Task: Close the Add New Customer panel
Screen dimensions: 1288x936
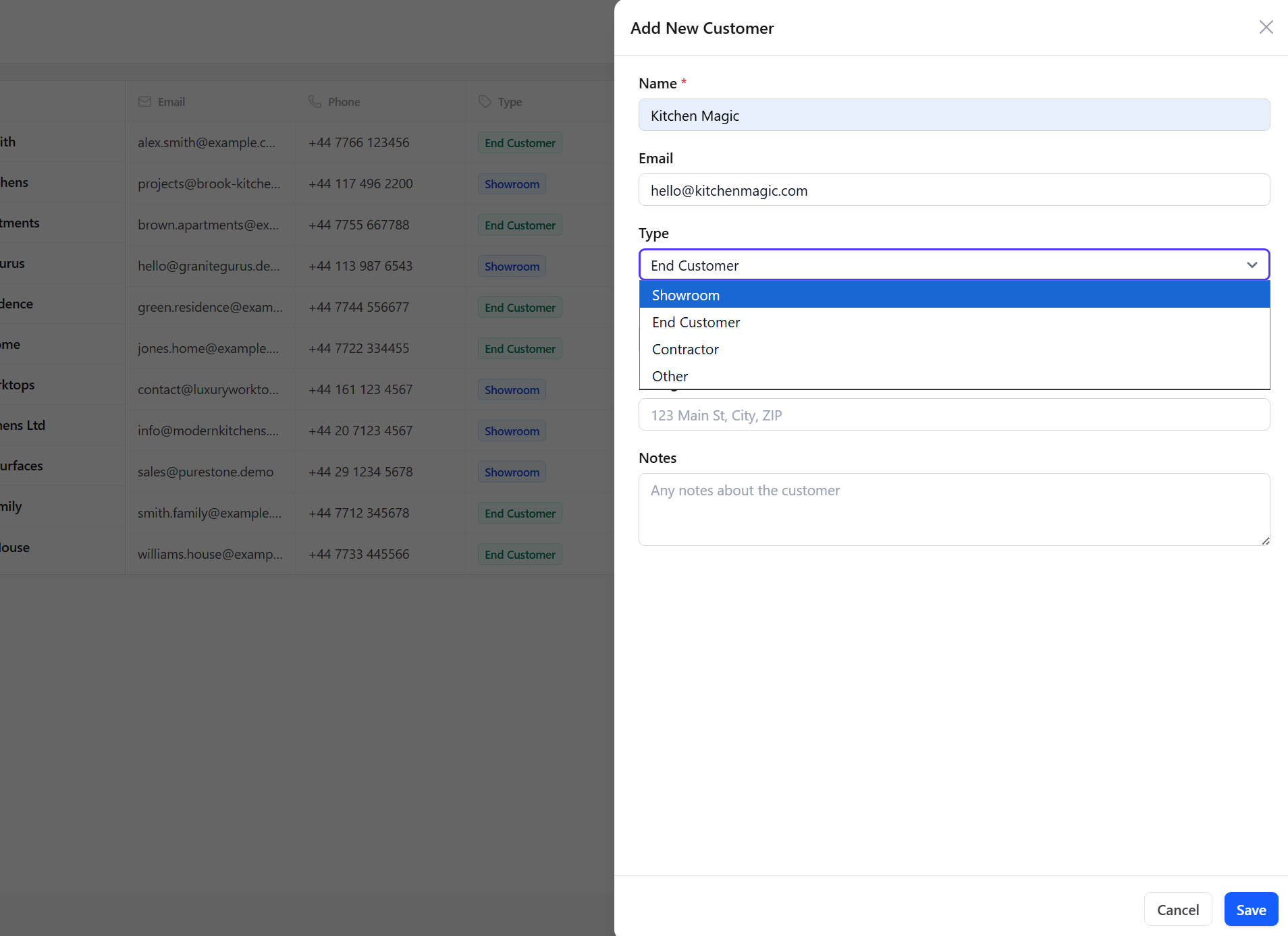Action: pos(1266,27)
